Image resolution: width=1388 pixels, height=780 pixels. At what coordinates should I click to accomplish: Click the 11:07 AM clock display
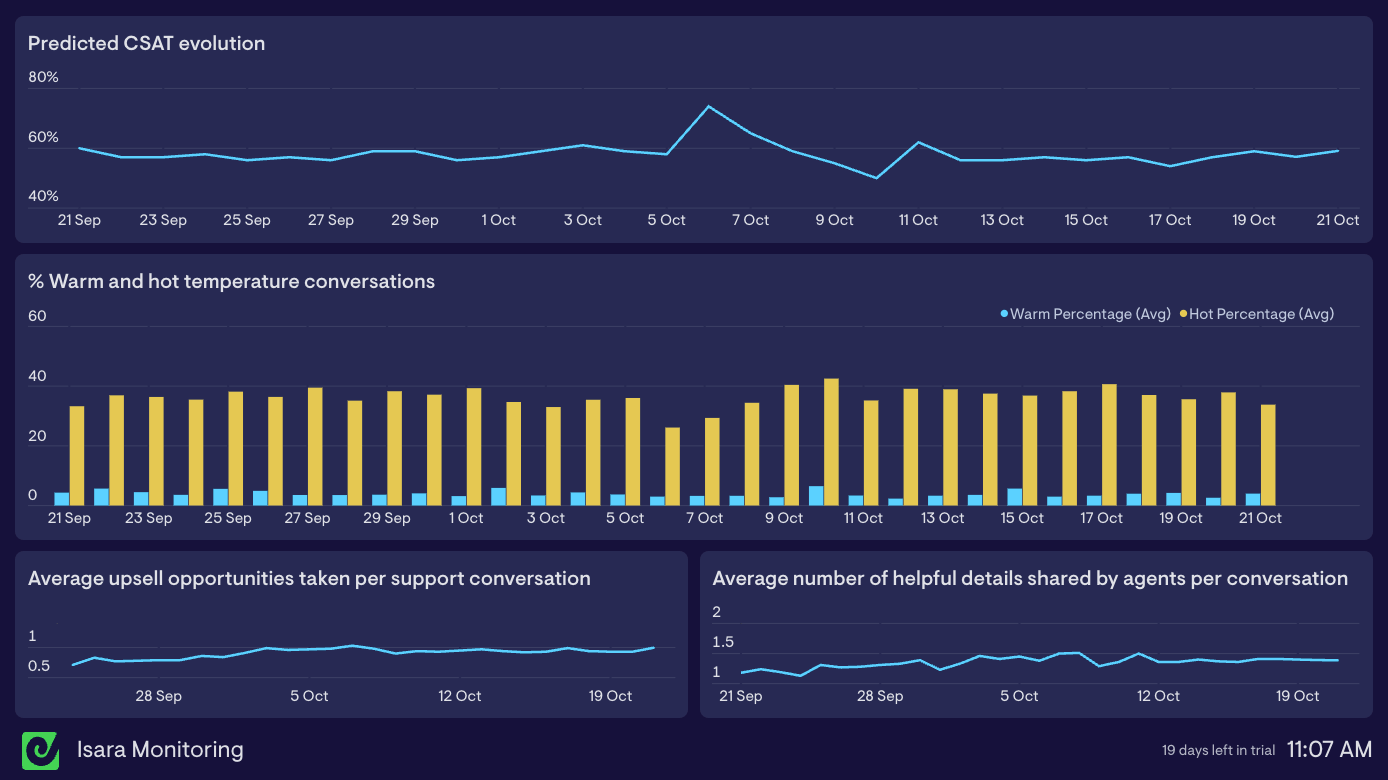(x=1329, y=749)
